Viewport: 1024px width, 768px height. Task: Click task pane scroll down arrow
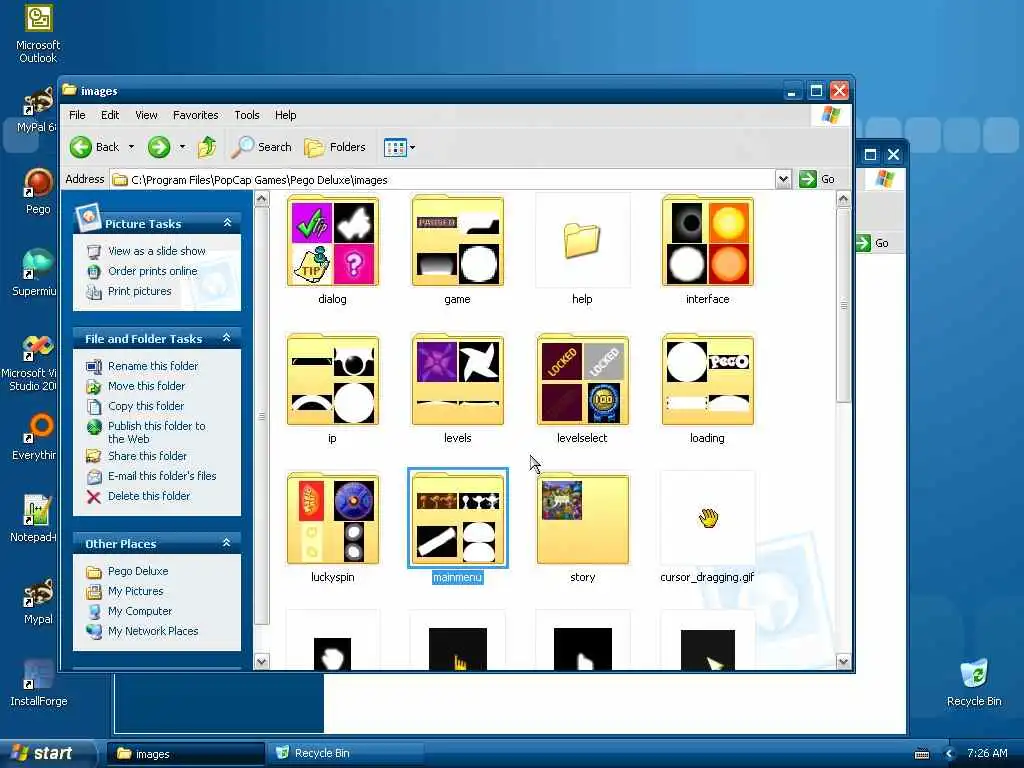coord(261,662)
